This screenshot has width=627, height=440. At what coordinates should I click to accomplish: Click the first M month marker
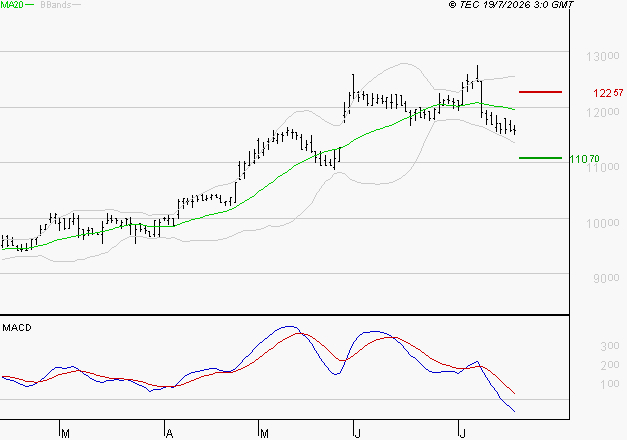[66, 434]
